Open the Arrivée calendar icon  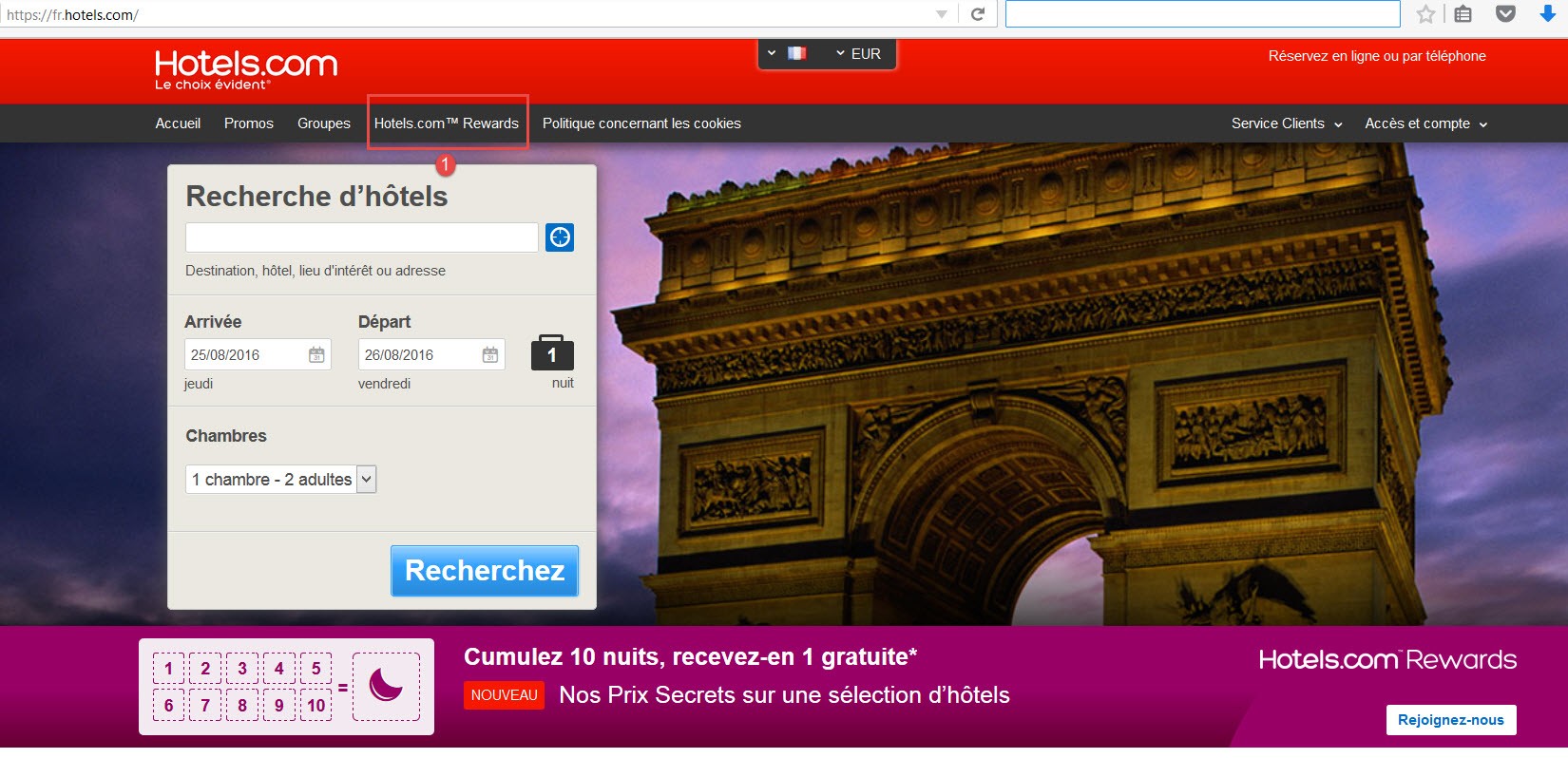316,354
